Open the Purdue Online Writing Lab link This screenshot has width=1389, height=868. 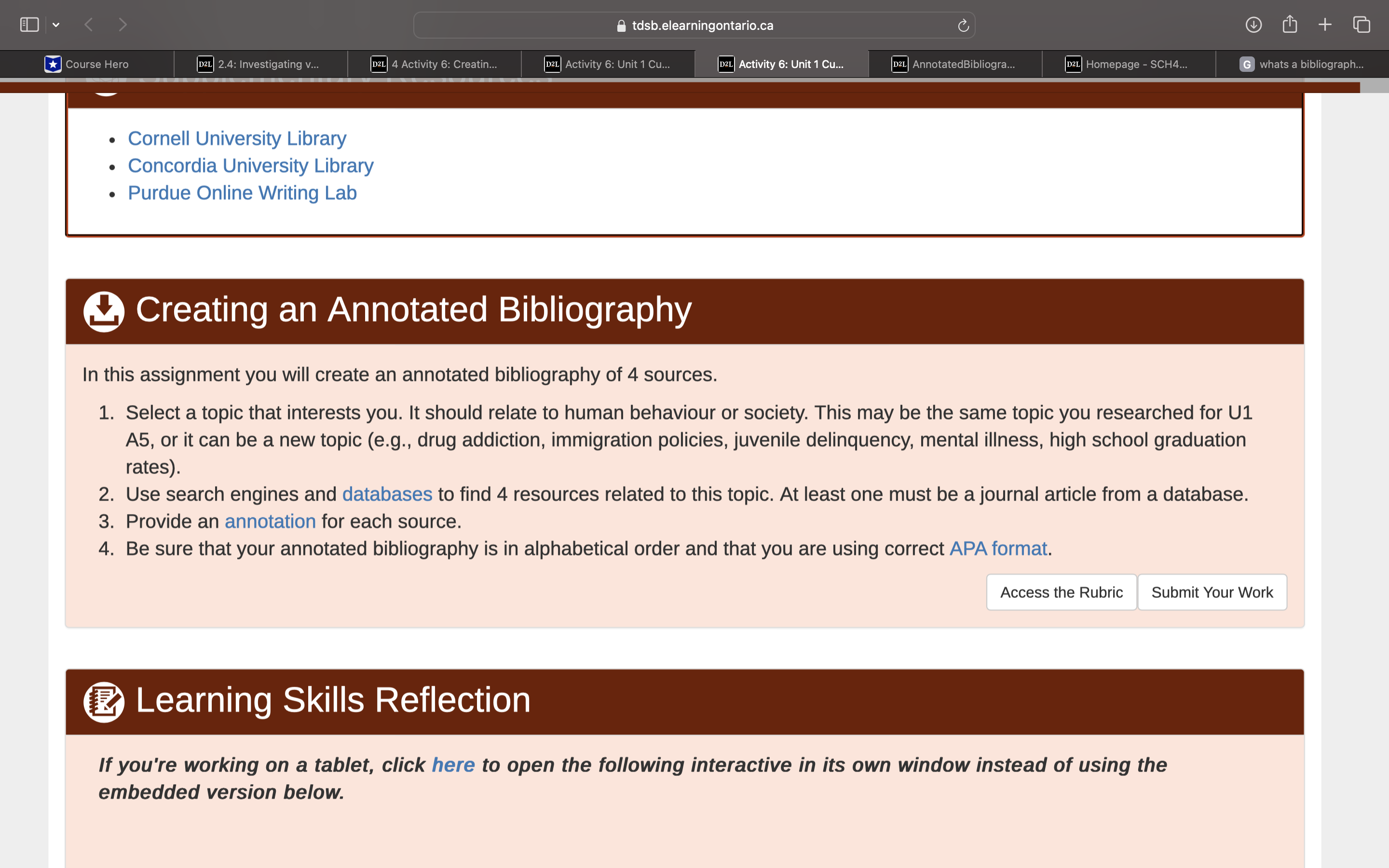point(242,193)
